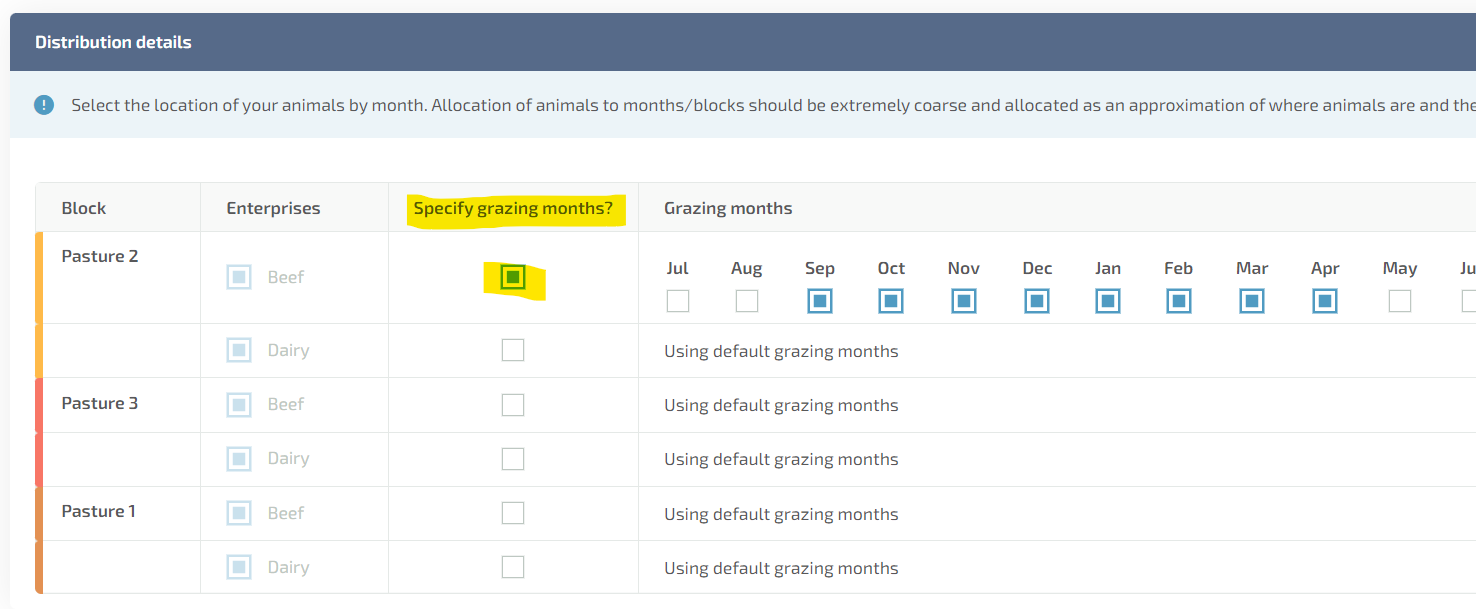Uncheck the Oct grazing month box

891,301
